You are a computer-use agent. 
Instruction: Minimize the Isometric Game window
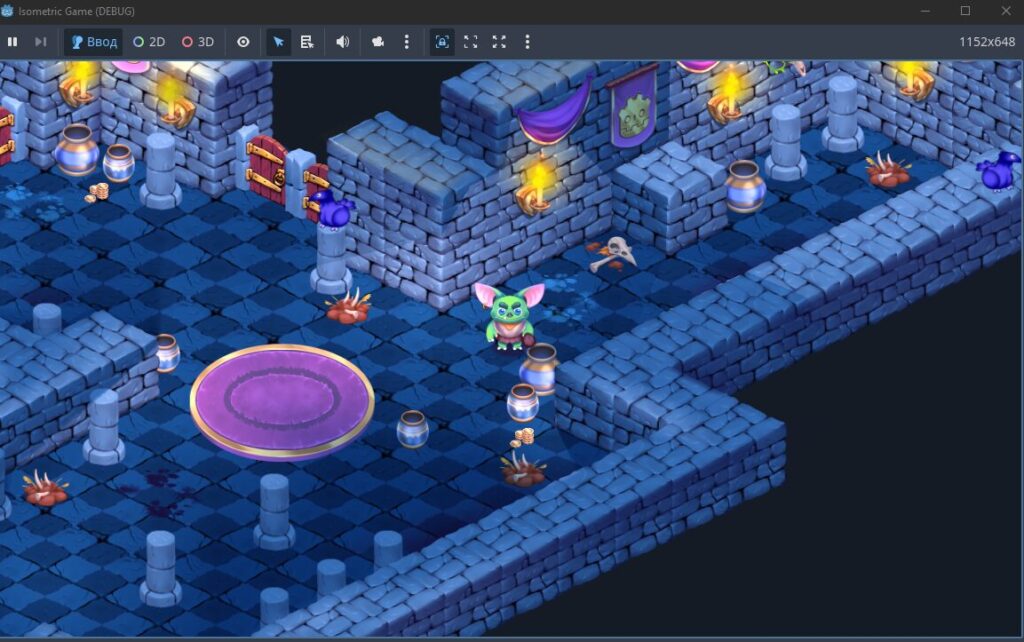pos(925,11)
